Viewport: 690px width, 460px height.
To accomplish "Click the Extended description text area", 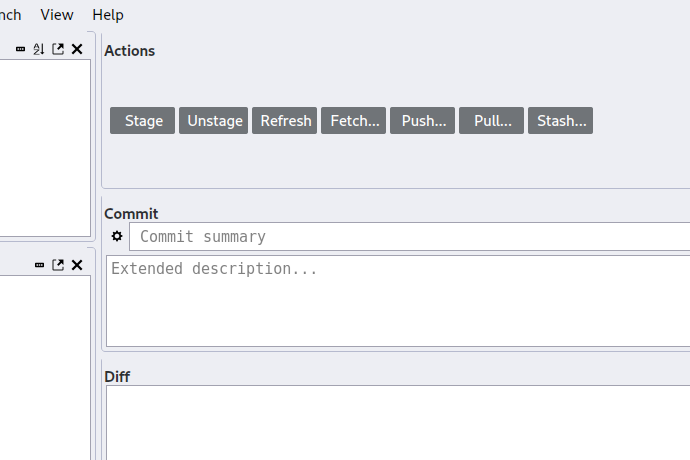I will click(x=398, y=302).
